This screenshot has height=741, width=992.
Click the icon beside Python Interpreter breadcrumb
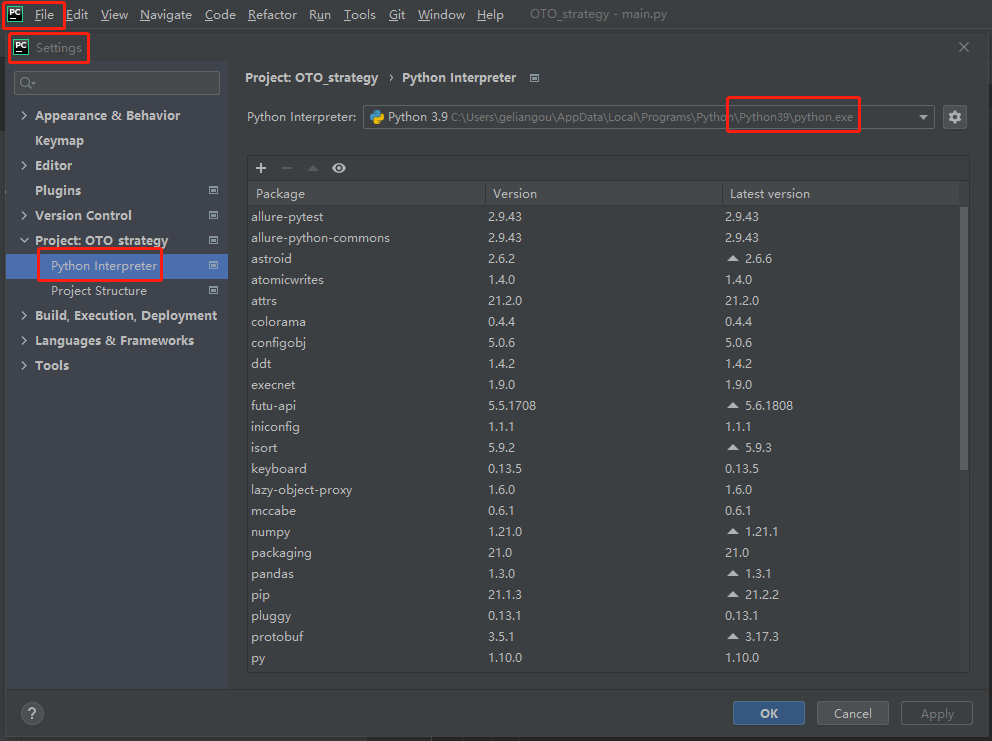pyautogui.click(x=534, y=78)
